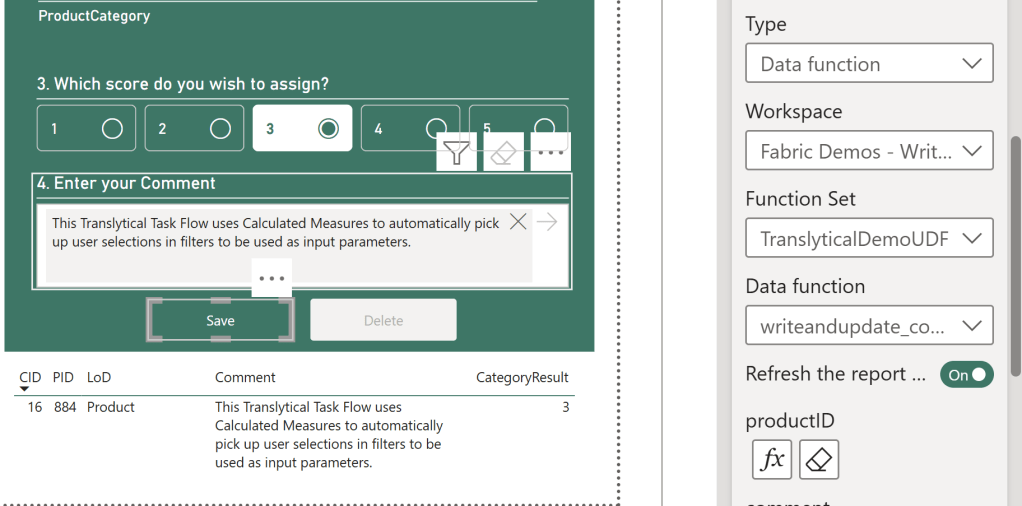Open fx conditional formatting for productID
Screen dimensions: 1022x506
772,460
